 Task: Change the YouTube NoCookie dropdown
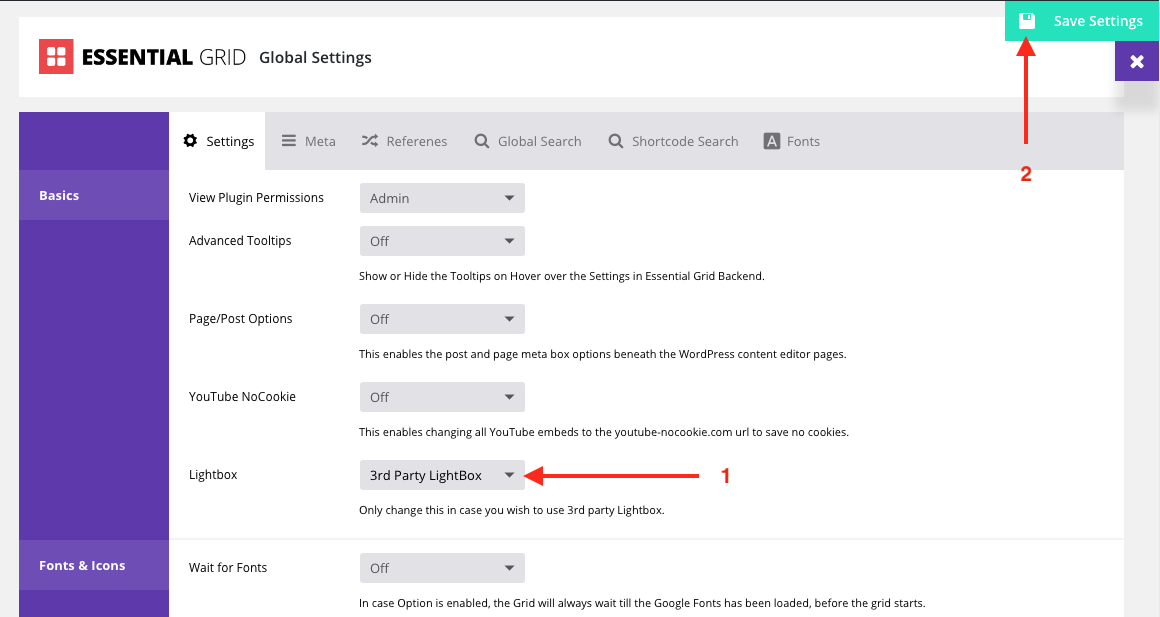442,397
